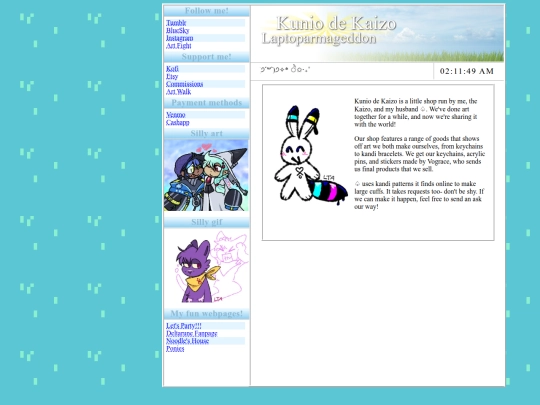The image size is (540, 405).
Task: Click the paragraph about kandi patterns
Action: tap(419, 195)
